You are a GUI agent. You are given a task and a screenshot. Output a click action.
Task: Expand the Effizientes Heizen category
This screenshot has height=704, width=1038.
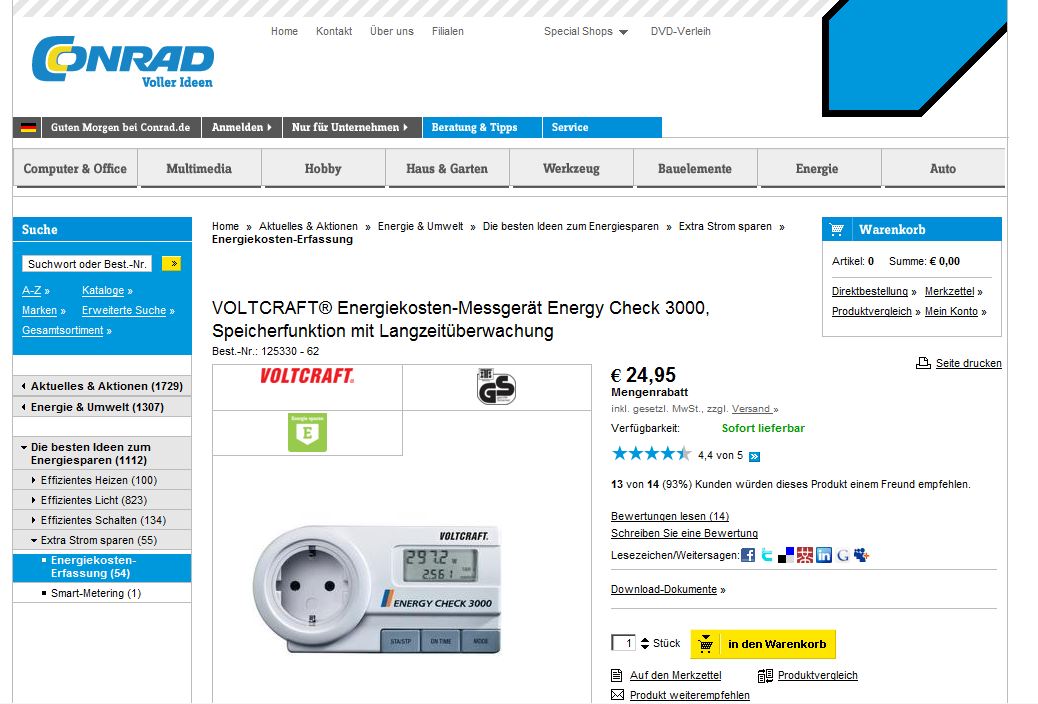click(x=34, y=480)
